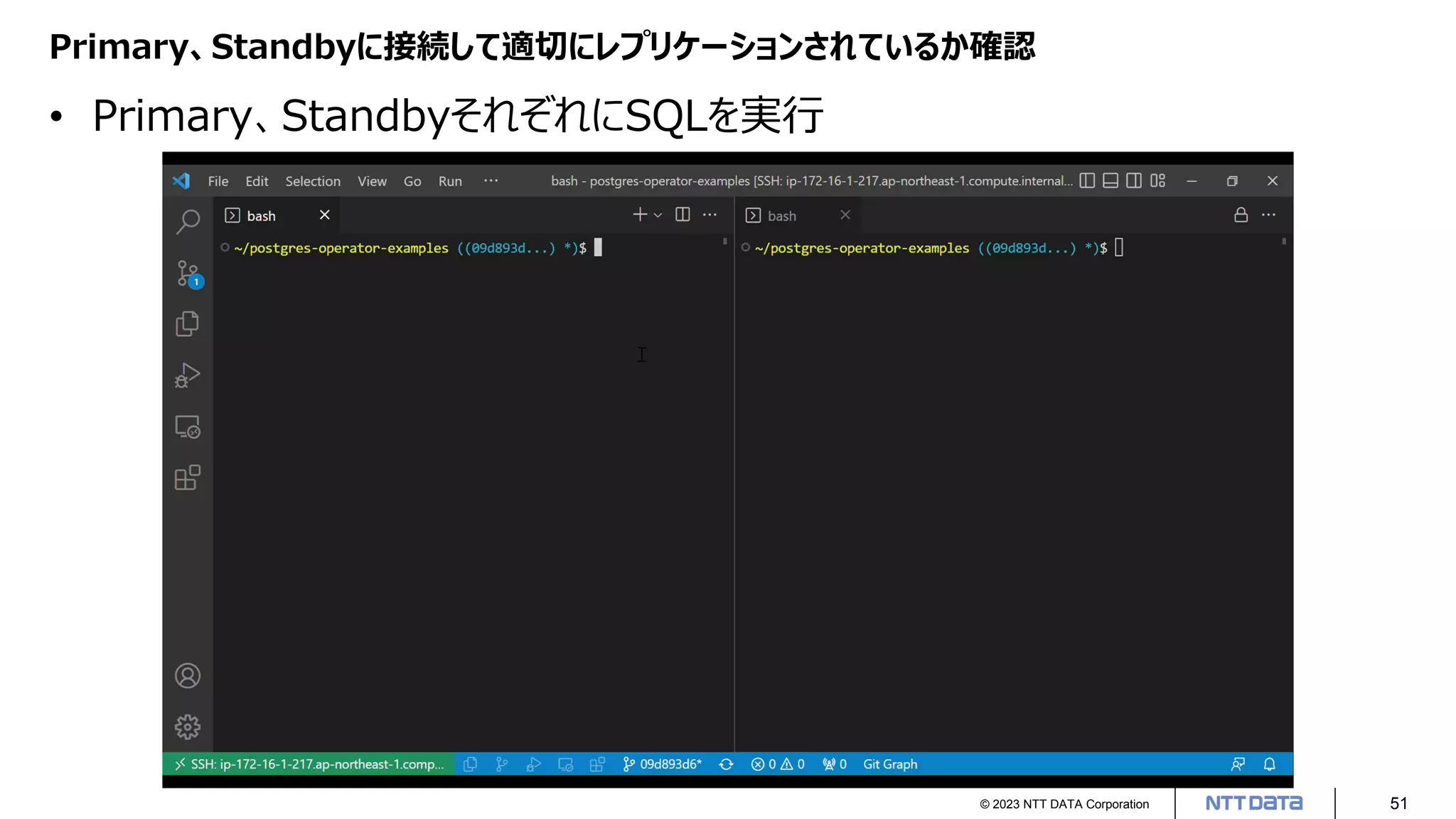Split the left editor group
The image size is (1456, 819).
682,215
